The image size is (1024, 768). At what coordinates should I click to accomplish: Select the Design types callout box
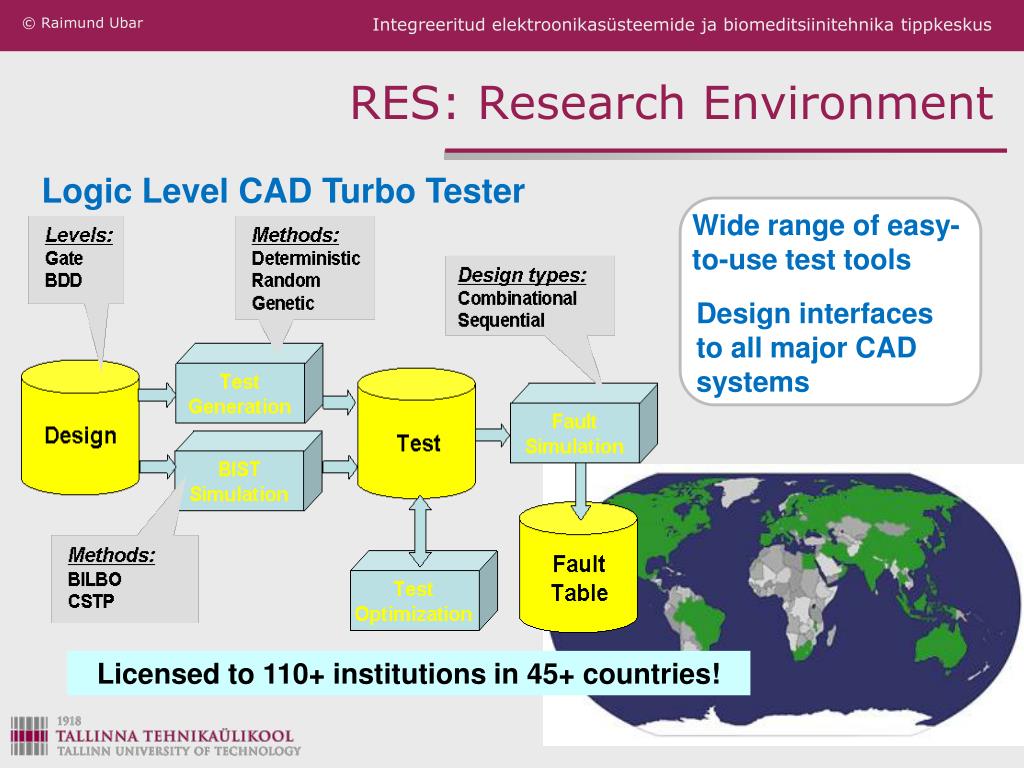pos(529,296)
